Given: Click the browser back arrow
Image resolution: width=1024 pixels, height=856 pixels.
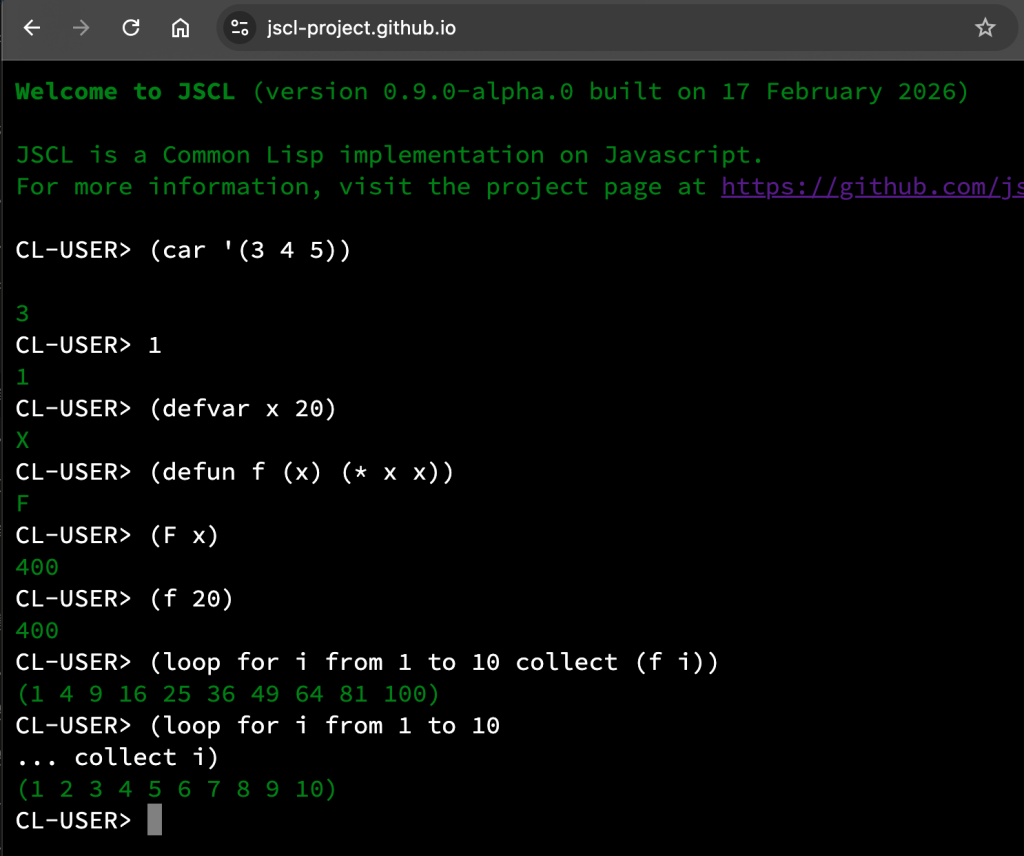Looking at the screenshot, I should (31, 28).
